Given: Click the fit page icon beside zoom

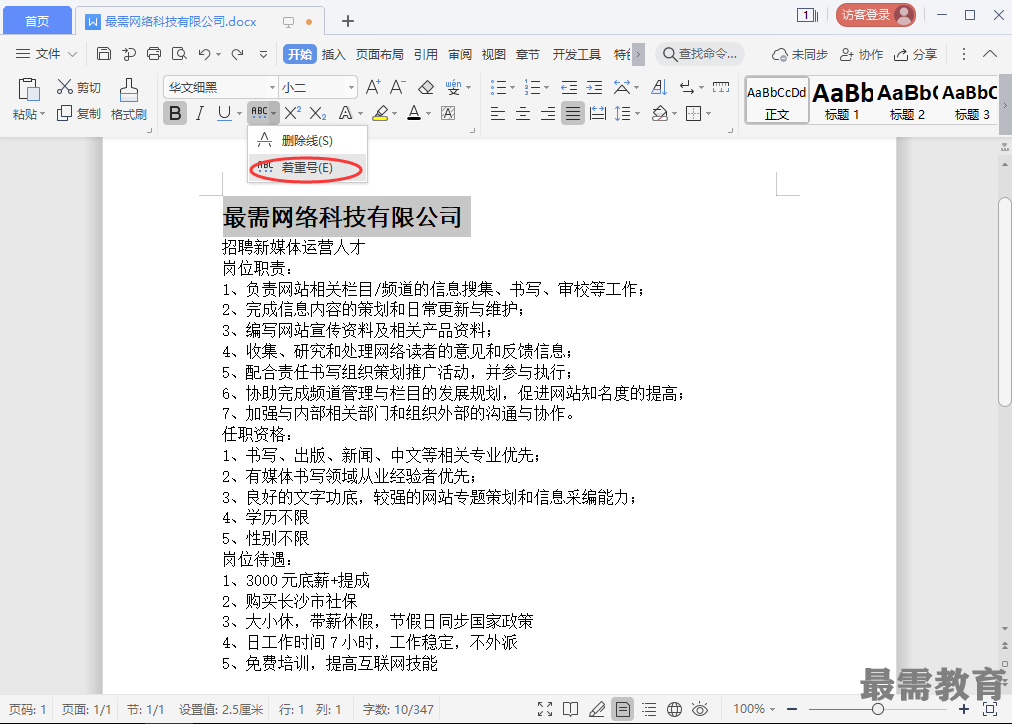Looking at the screenshot, I should tap(989, 709).
